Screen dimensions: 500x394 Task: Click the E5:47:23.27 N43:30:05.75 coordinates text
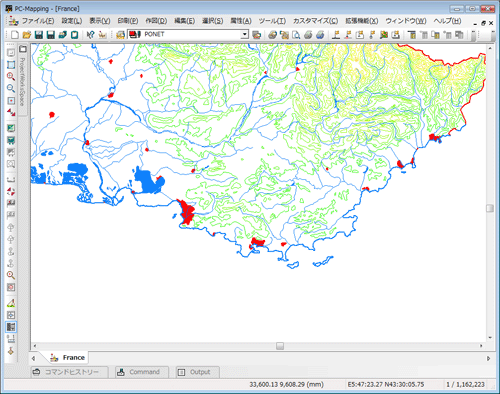coord(386,385)
